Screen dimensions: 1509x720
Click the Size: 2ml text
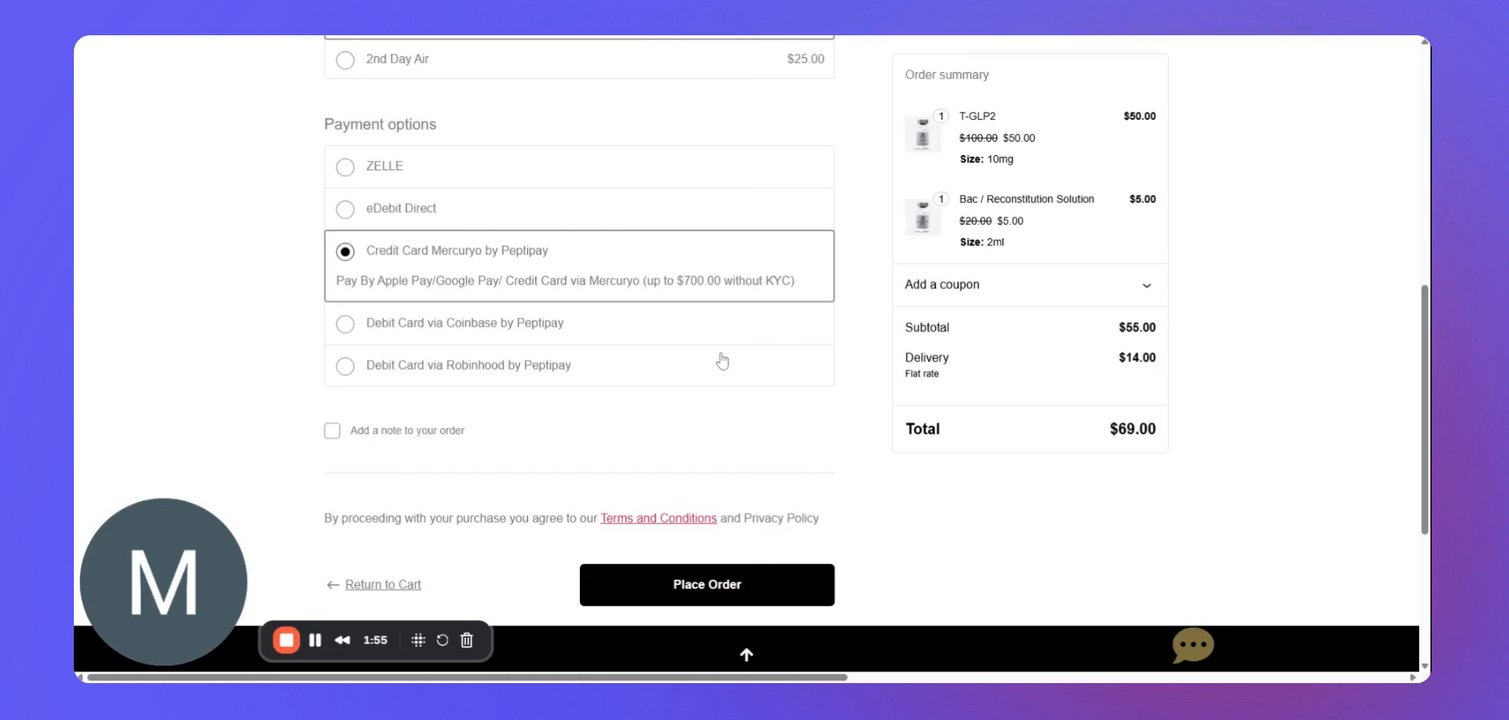(x=982, y=242)
